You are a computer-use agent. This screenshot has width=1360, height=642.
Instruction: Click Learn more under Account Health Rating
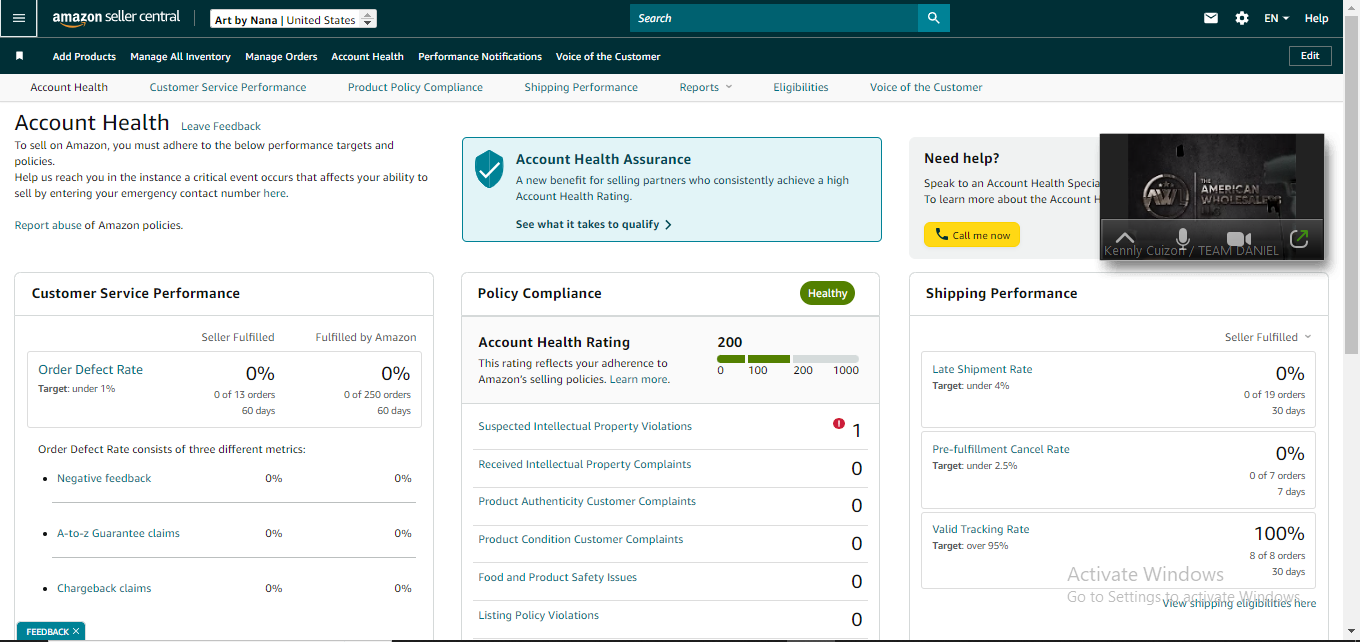click(x=639, y=379)
